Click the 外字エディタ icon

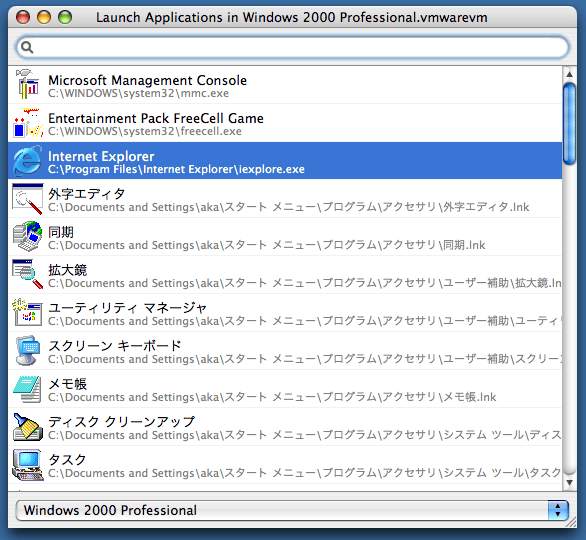pyautogui.click(x=28, y=199)
